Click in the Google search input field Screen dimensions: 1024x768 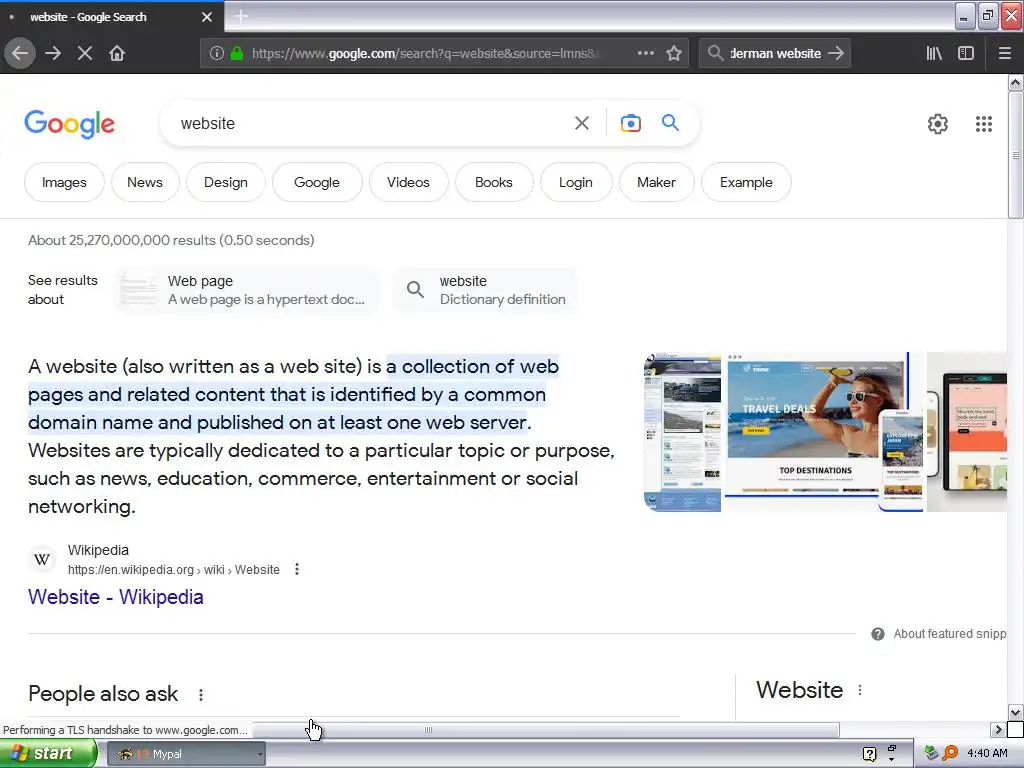(x=372, y=123)
